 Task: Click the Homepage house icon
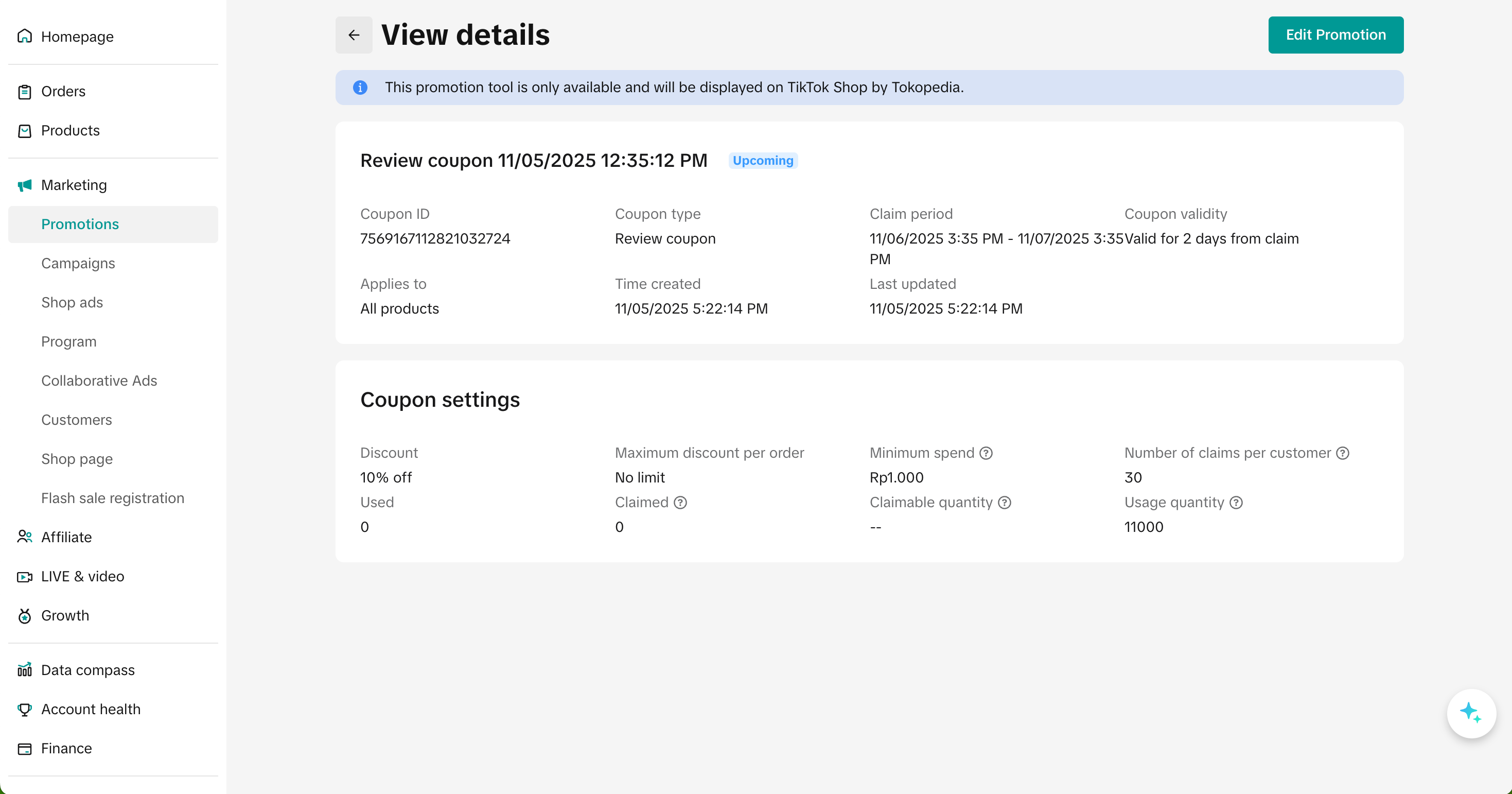(x=24, y=37)
